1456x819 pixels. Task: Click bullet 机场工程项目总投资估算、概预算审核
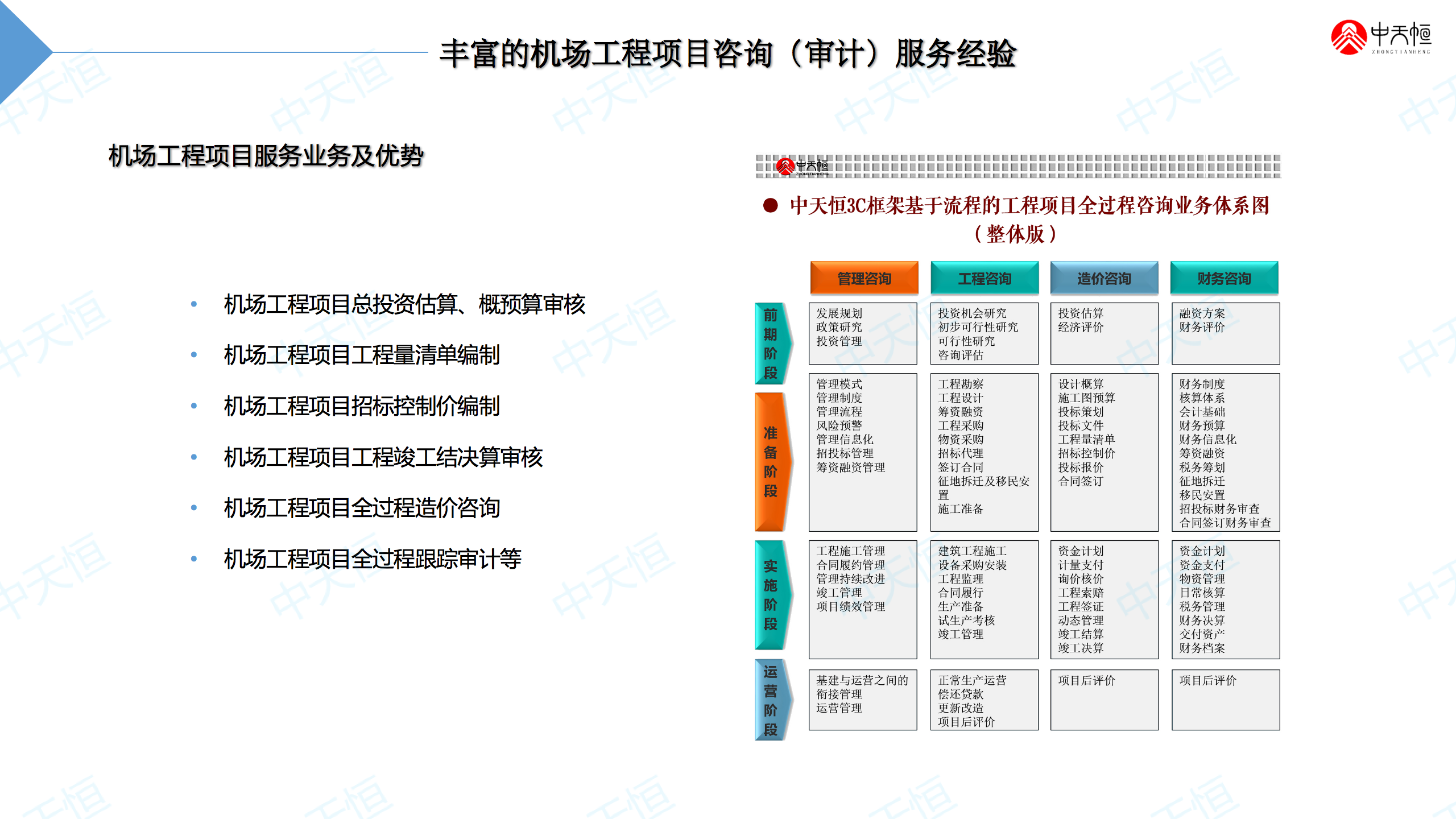pyautogui.click(x=404, y=304)
